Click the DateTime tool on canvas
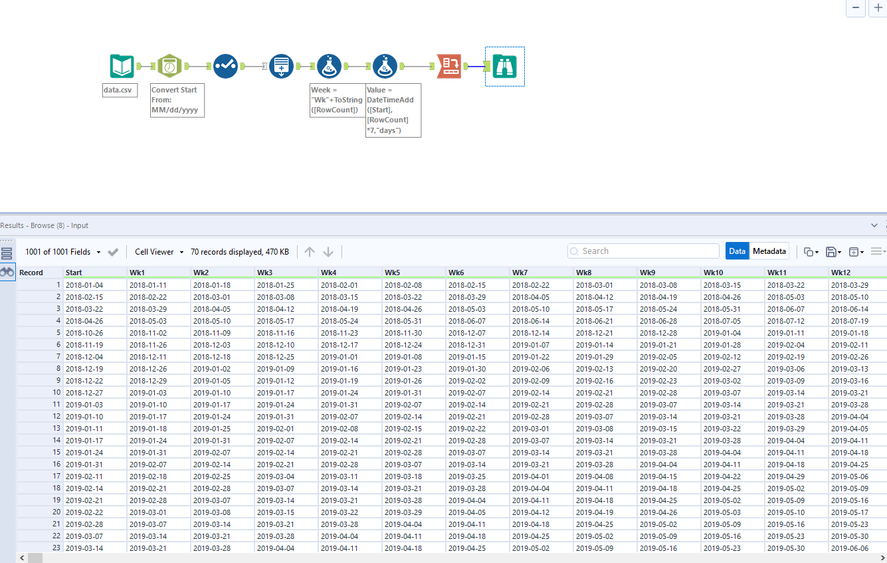887x563 pixels. coord(169,66)
